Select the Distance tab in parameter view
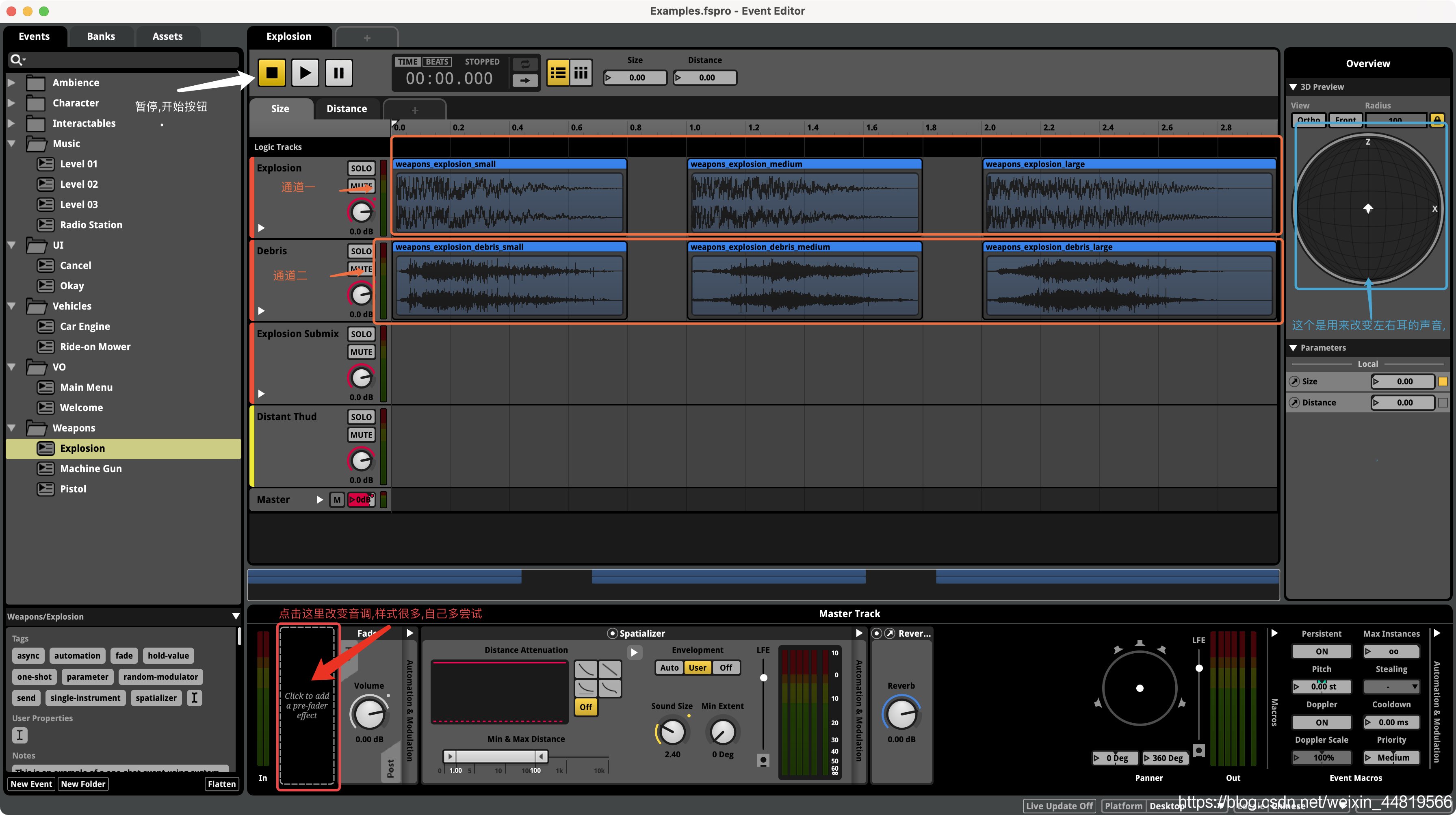The height and width of the screenshot is (815, 1456). click(344, 108)
